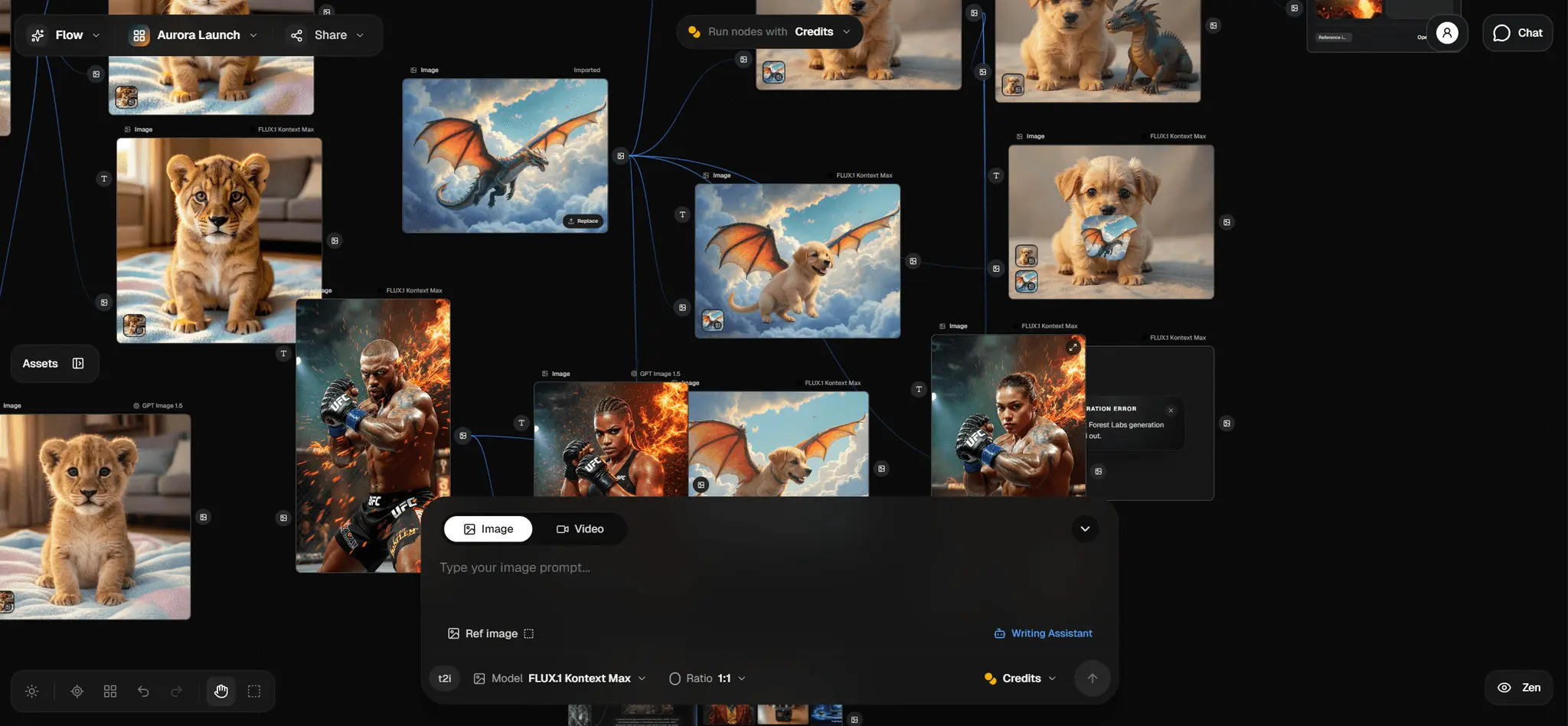Click T text port beside sitting lion cub node

104,178
